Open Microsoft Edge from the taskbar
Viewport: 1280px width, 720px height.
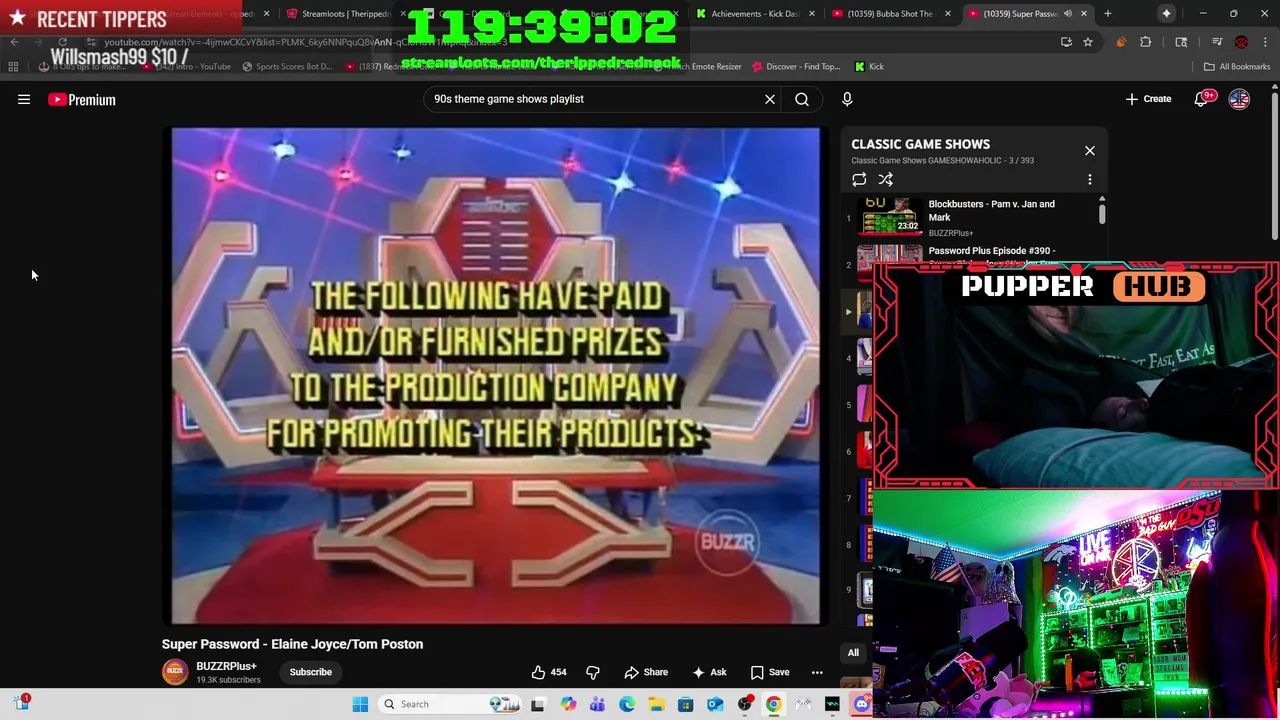[x=627, y=704]
